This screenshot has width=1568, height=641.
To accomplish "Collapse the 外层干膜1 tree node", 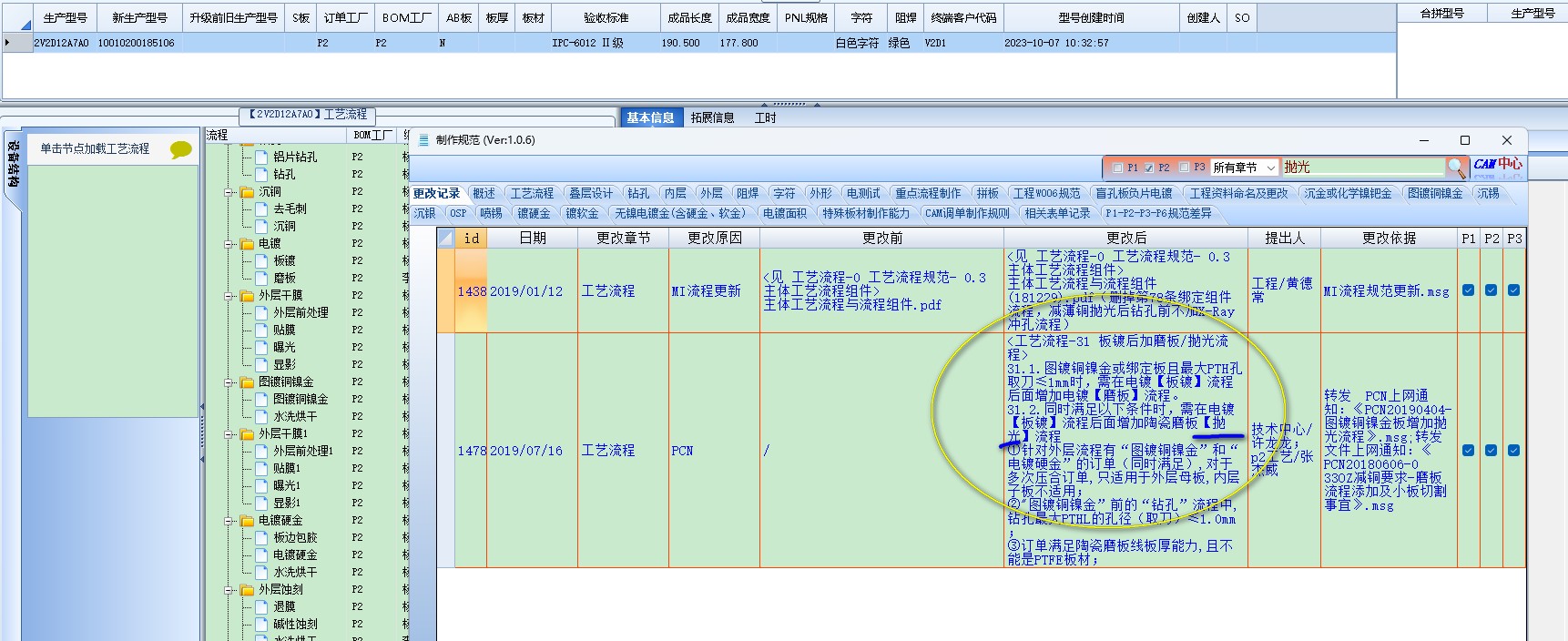I will (229, 434).
